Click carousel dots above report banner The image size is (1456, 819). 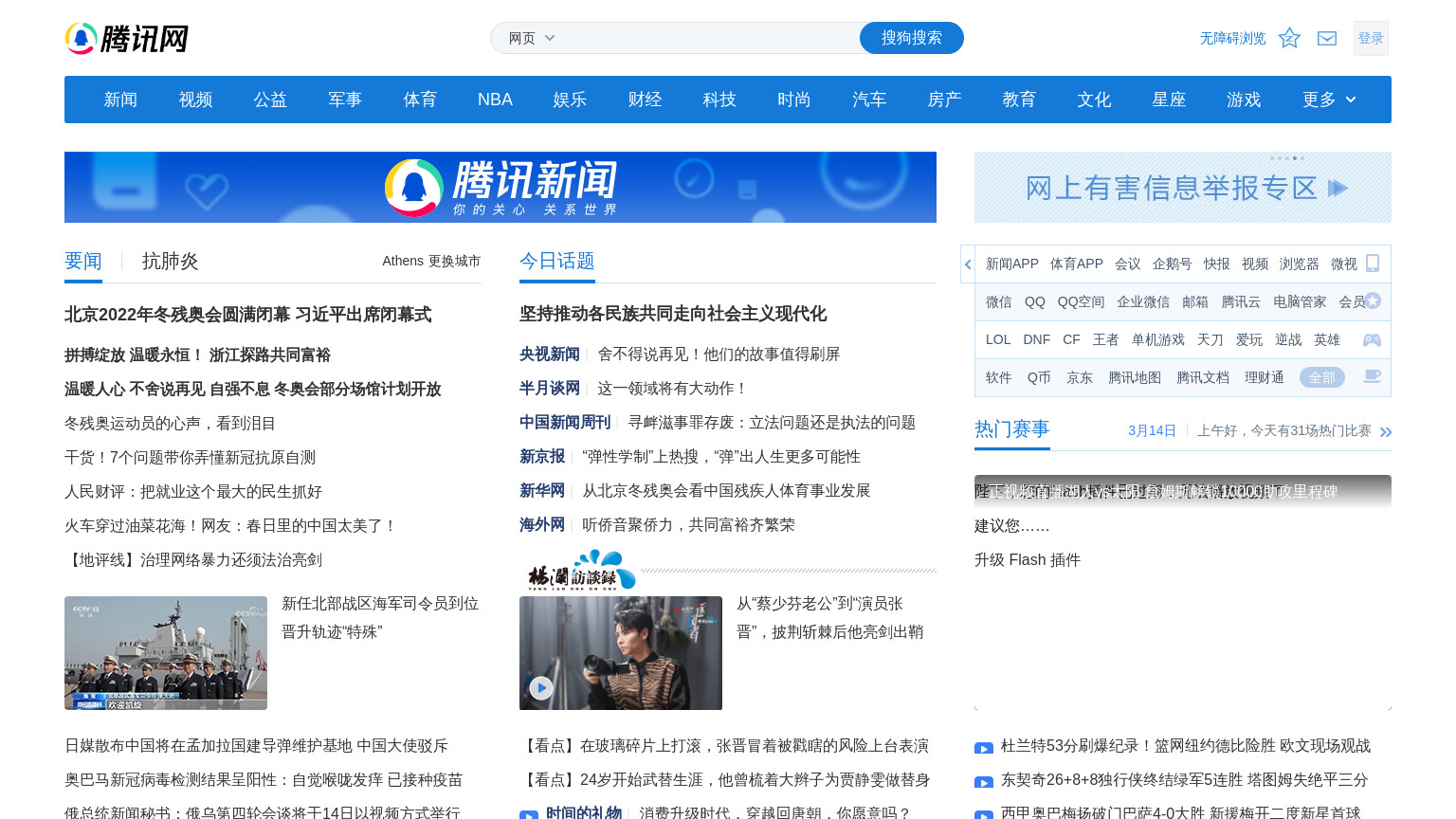pyautogui.click(x=1288, y=158)
